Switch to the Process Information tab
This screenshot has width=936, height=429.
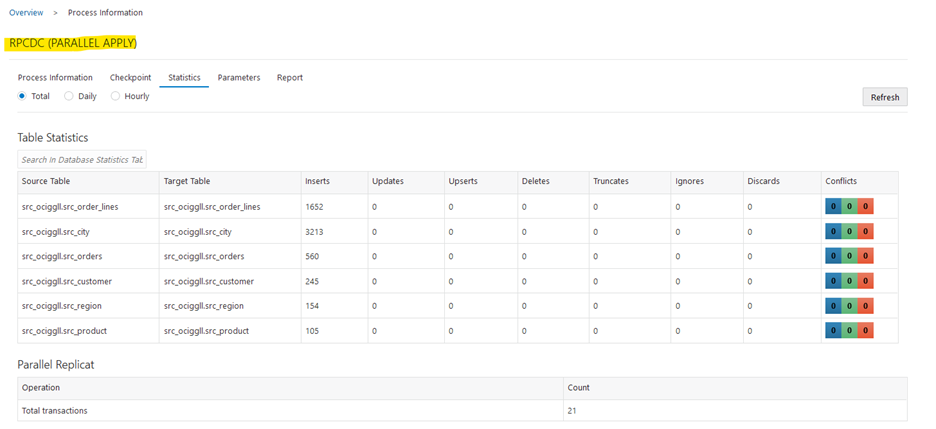point(55,77)
